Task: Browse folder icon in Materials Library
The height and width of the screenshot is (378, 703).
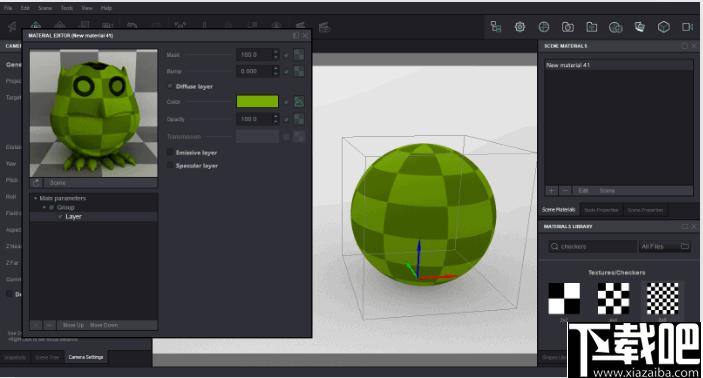Action: point(685,246)
